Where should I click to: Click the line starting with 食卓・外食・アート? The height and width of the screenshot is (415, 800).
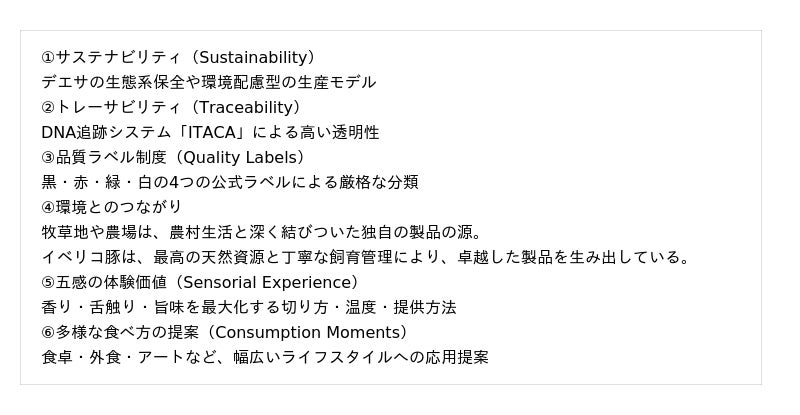[264, 357]
